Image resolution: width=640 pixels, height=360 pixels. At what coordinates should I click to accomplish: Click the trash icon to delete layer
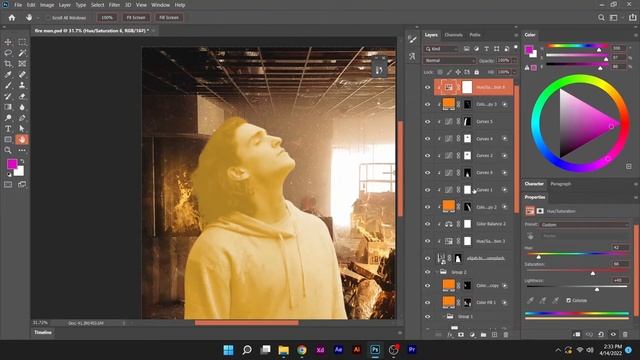coord(506,335)
